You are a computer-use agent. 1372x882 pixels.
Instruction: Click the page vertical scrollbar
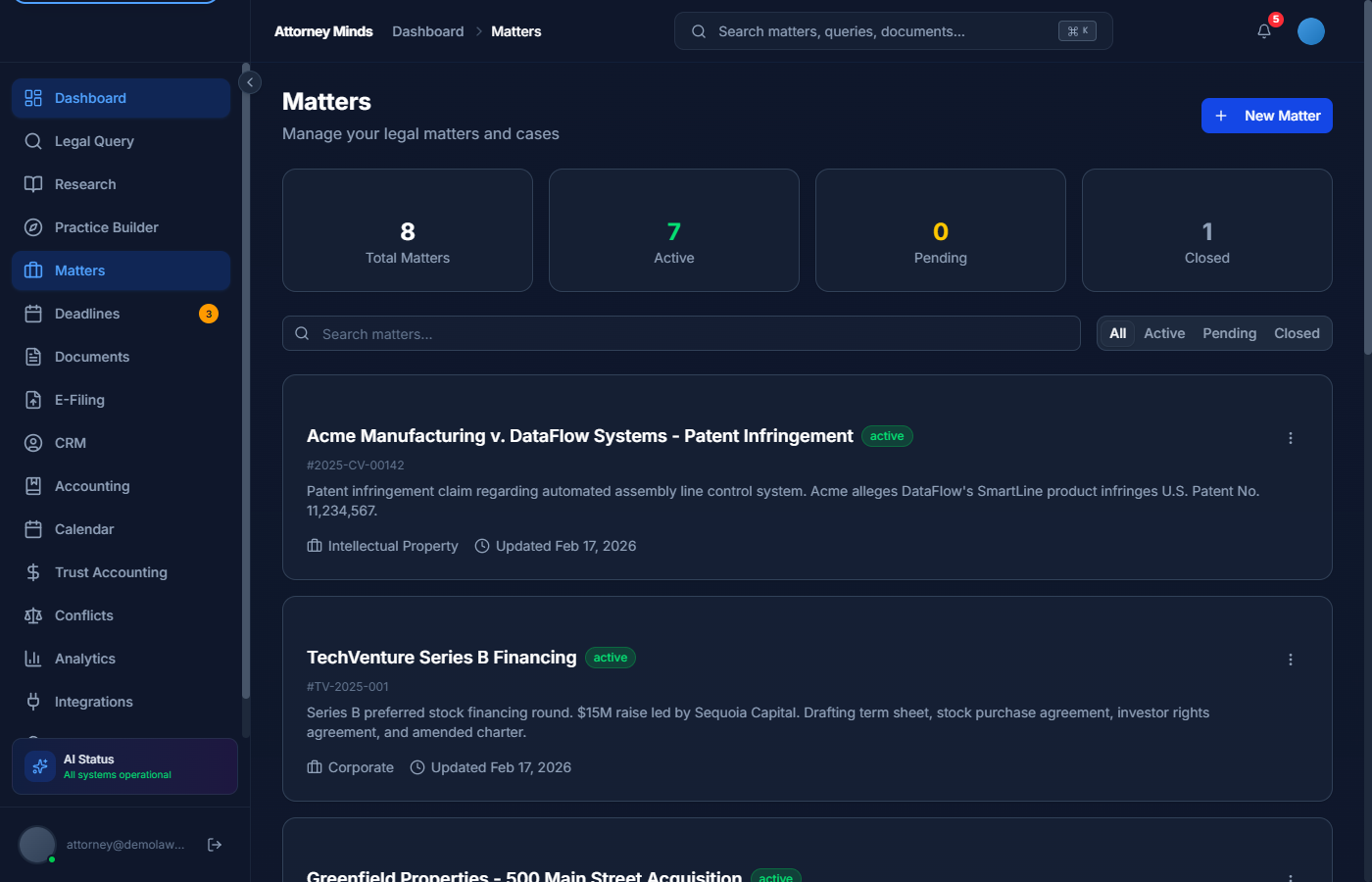click(1367, 196)
